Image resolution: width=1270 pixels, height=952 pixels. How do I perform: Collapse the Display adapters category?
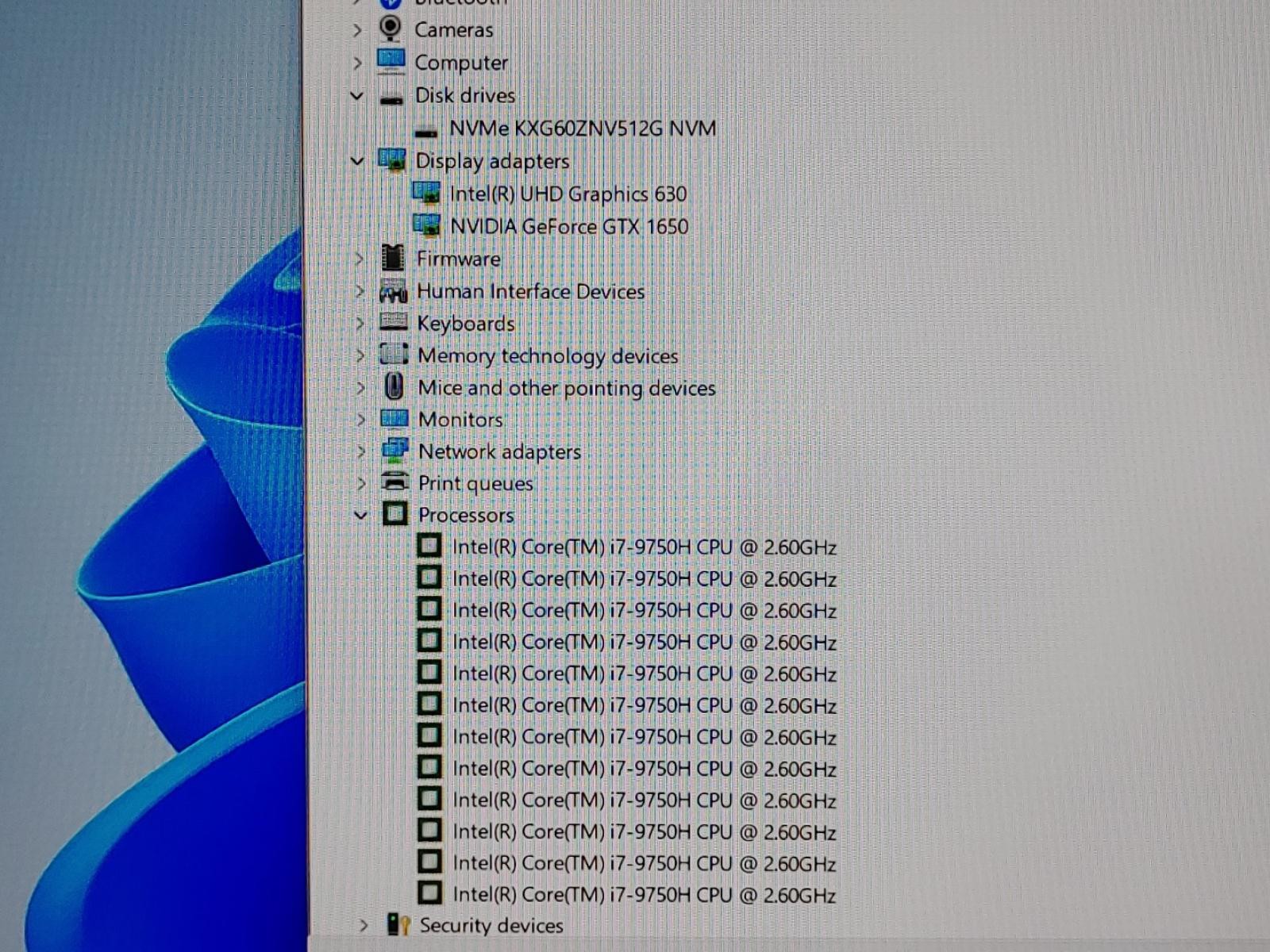[x=358, y=161]
